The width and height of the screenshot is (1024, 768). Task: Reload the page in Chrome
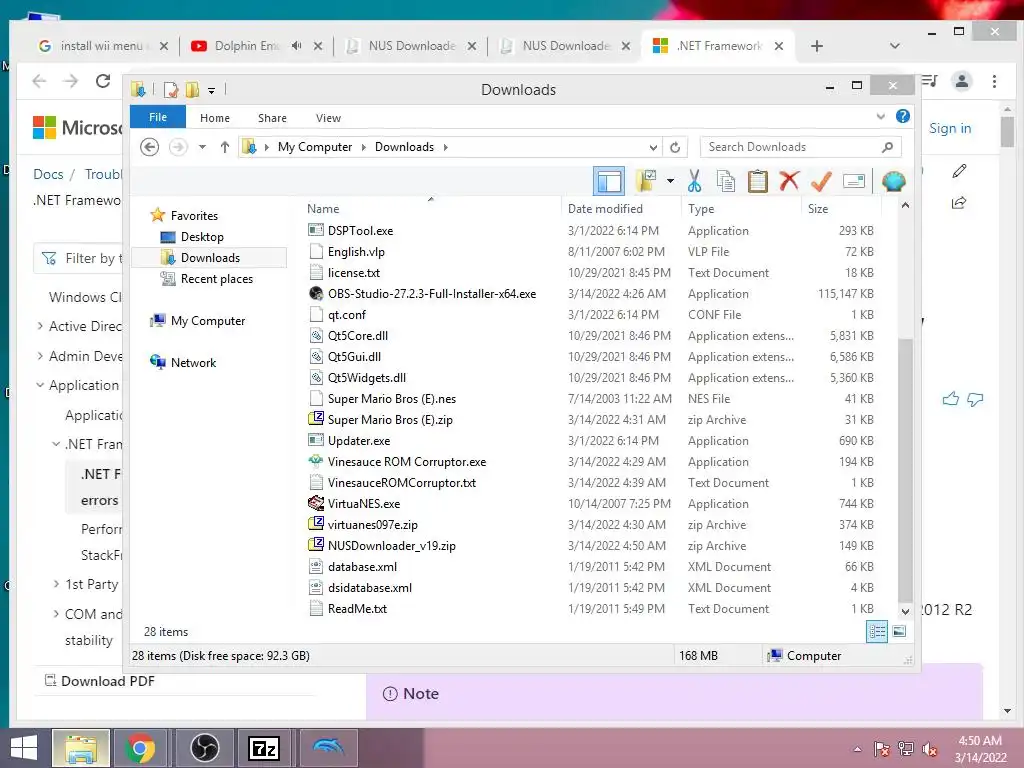[103, 81]
